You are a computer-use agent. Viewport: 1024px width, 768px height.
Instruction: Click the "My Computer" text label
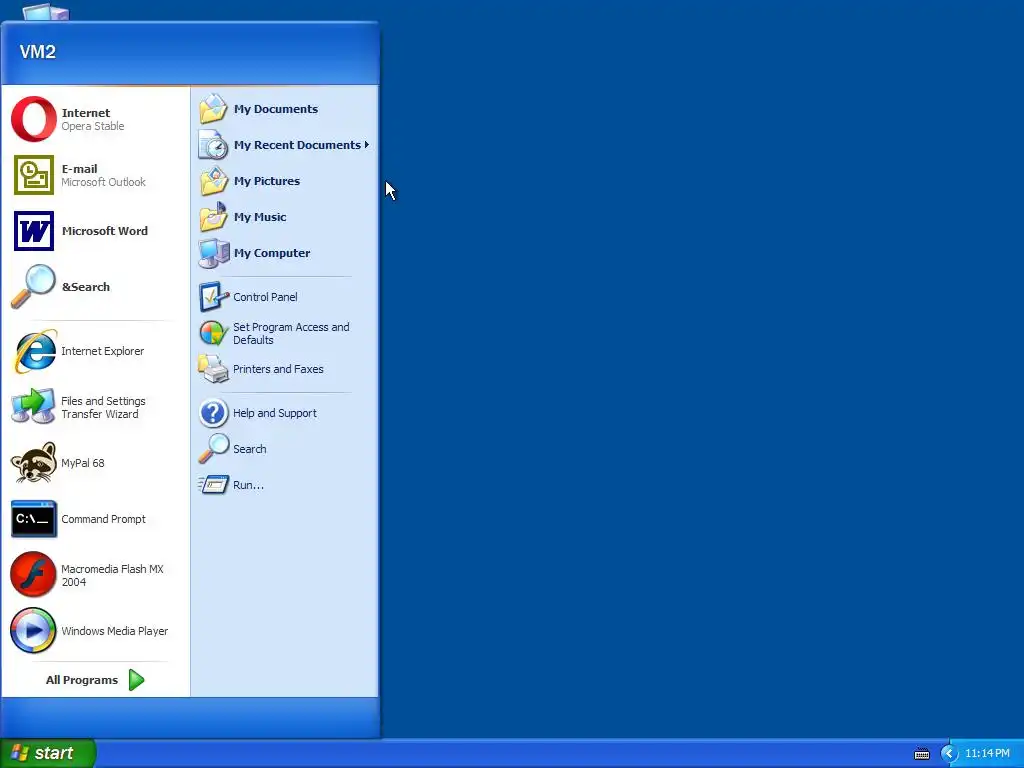pos(272,253)
